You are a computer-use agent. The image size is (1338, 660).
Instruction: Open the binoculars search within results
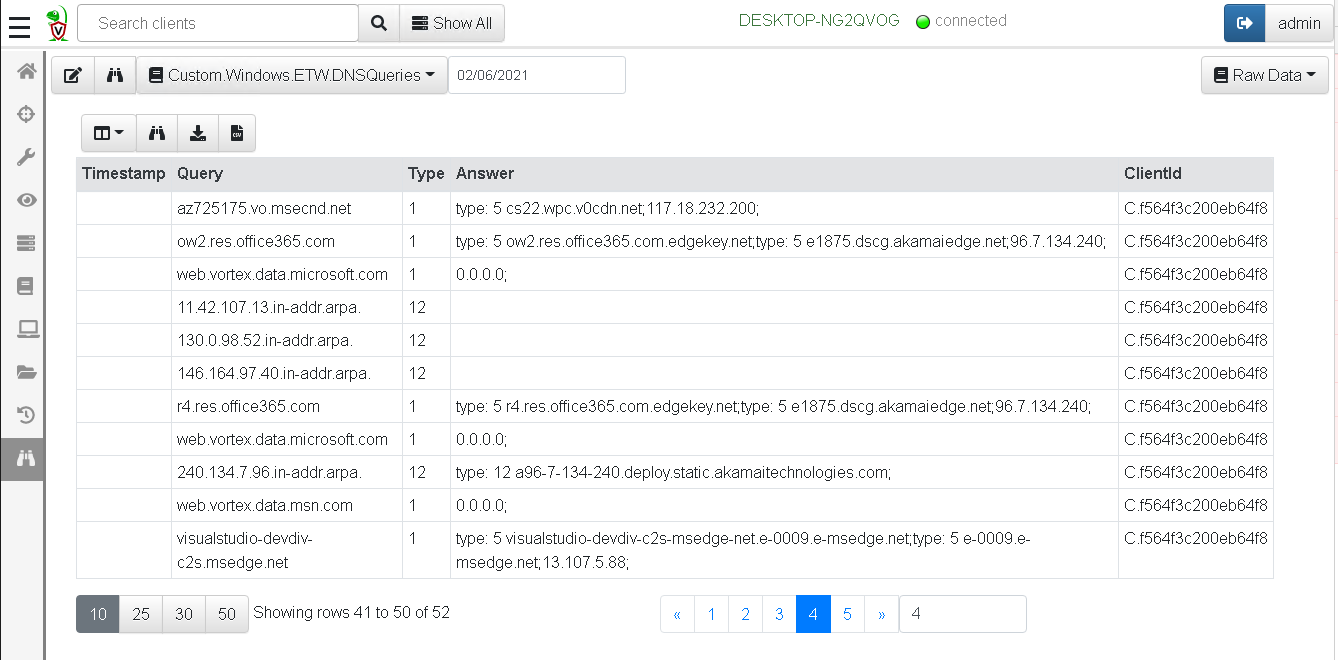coord(156,132)
